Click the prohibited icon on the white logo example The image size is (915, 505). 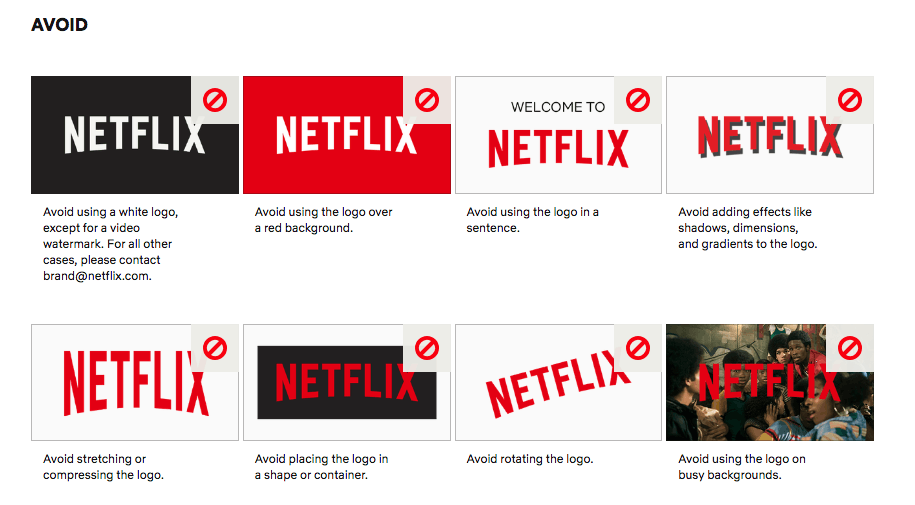pos(215,100)
